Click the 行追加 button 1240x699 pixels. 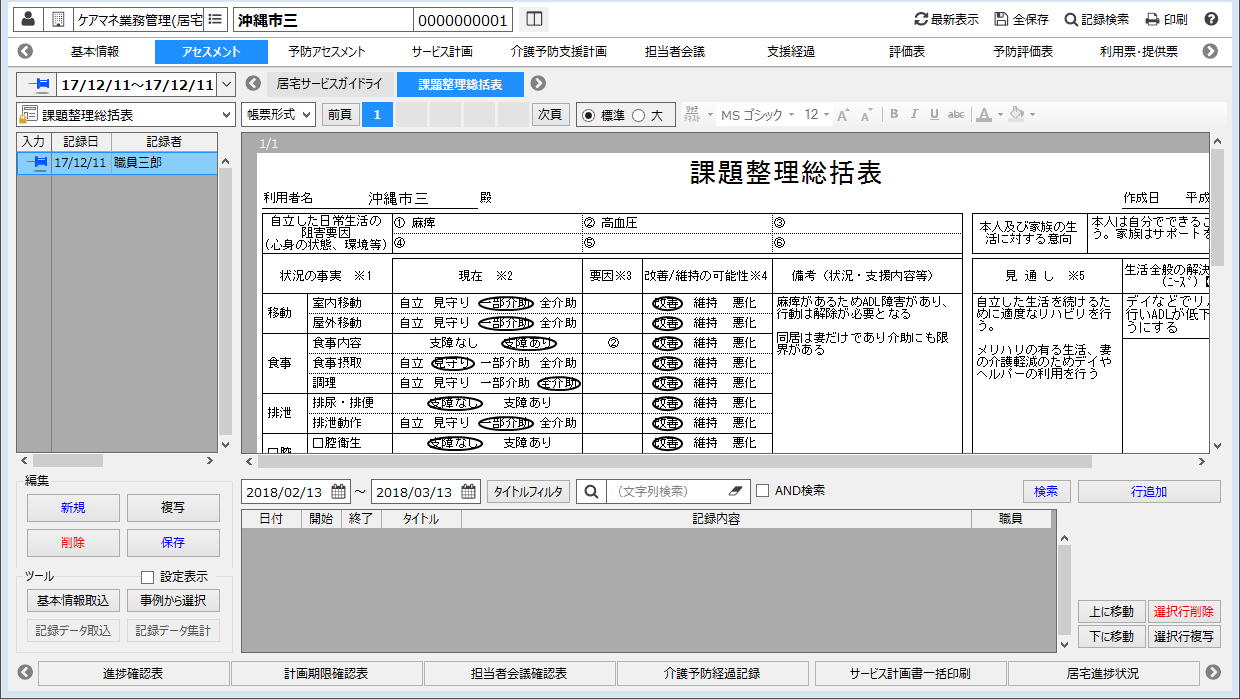(x=1149, y=492)
